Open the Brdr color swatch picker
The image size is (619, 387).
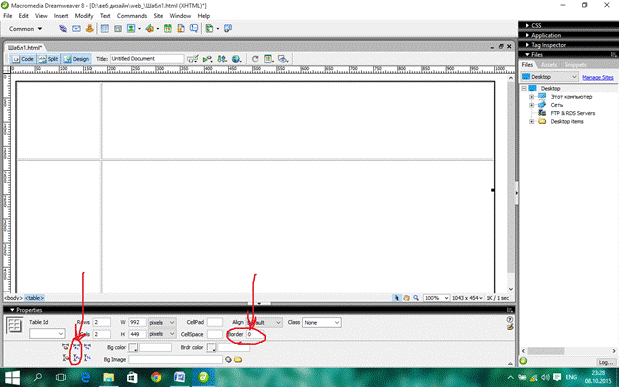pyautogui.click(x=212, y=348)
